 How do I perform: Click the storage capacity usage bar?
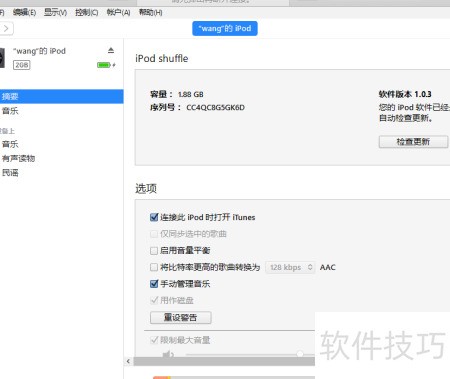(x=234, y=377)
